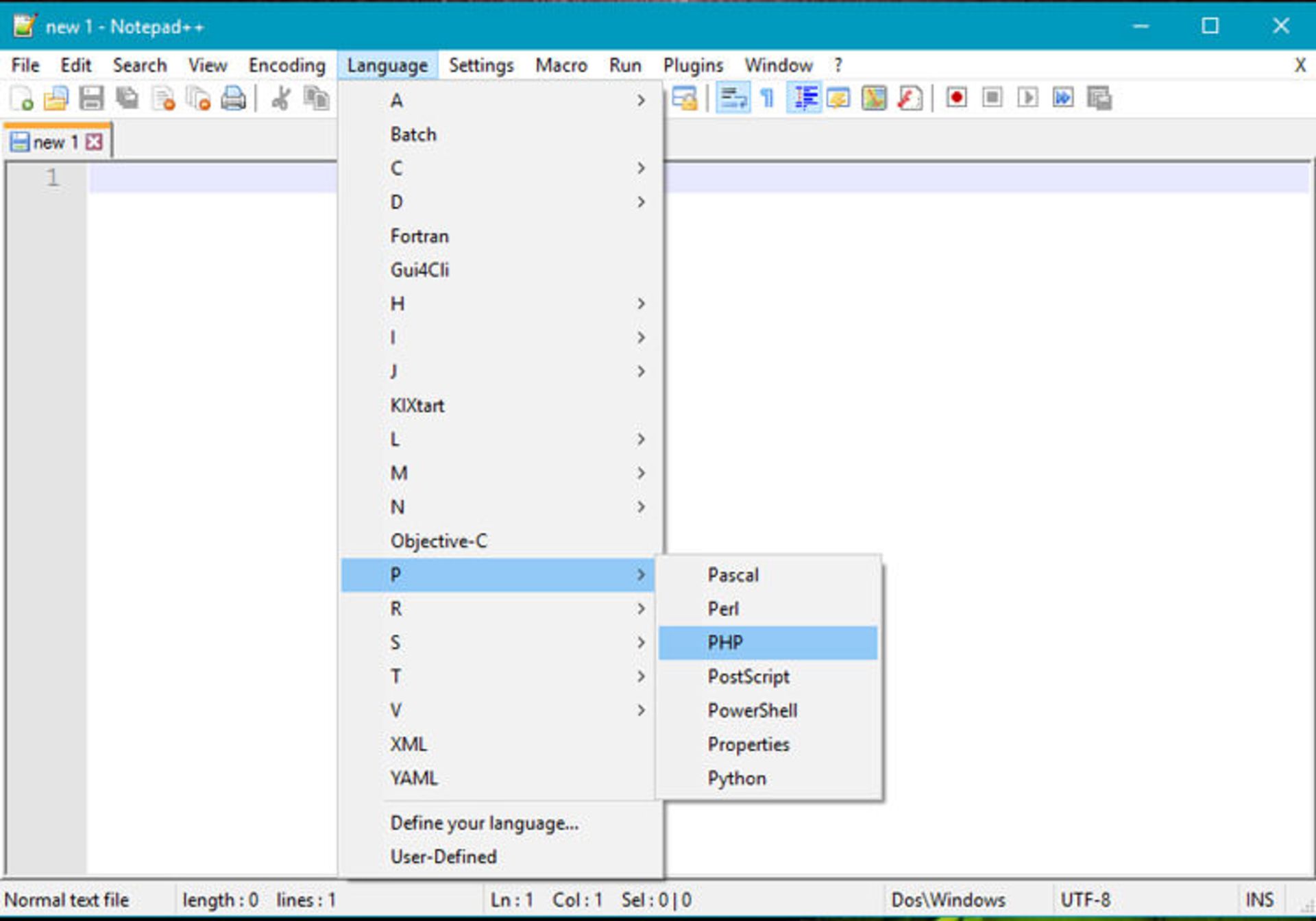Click the Cut scissors icon

pos(280,99)
